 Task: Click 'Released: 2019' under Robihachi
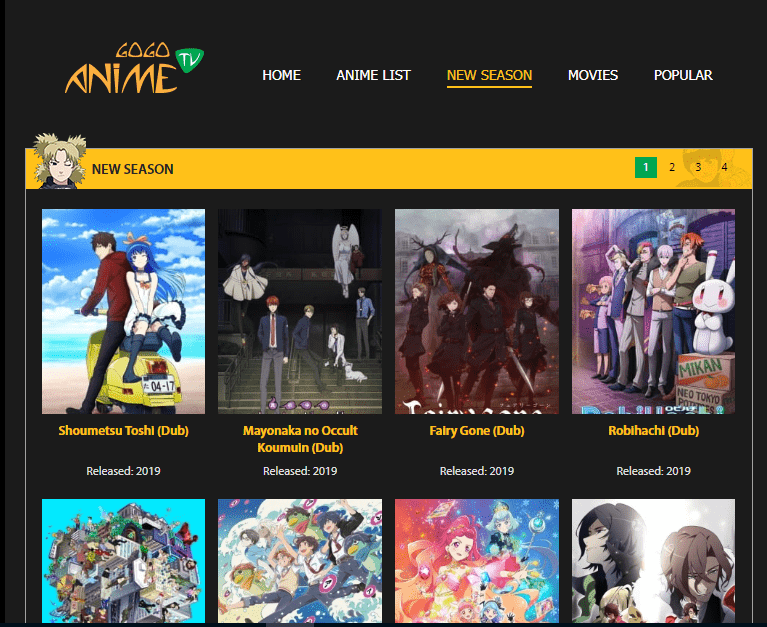click(654, 471)
